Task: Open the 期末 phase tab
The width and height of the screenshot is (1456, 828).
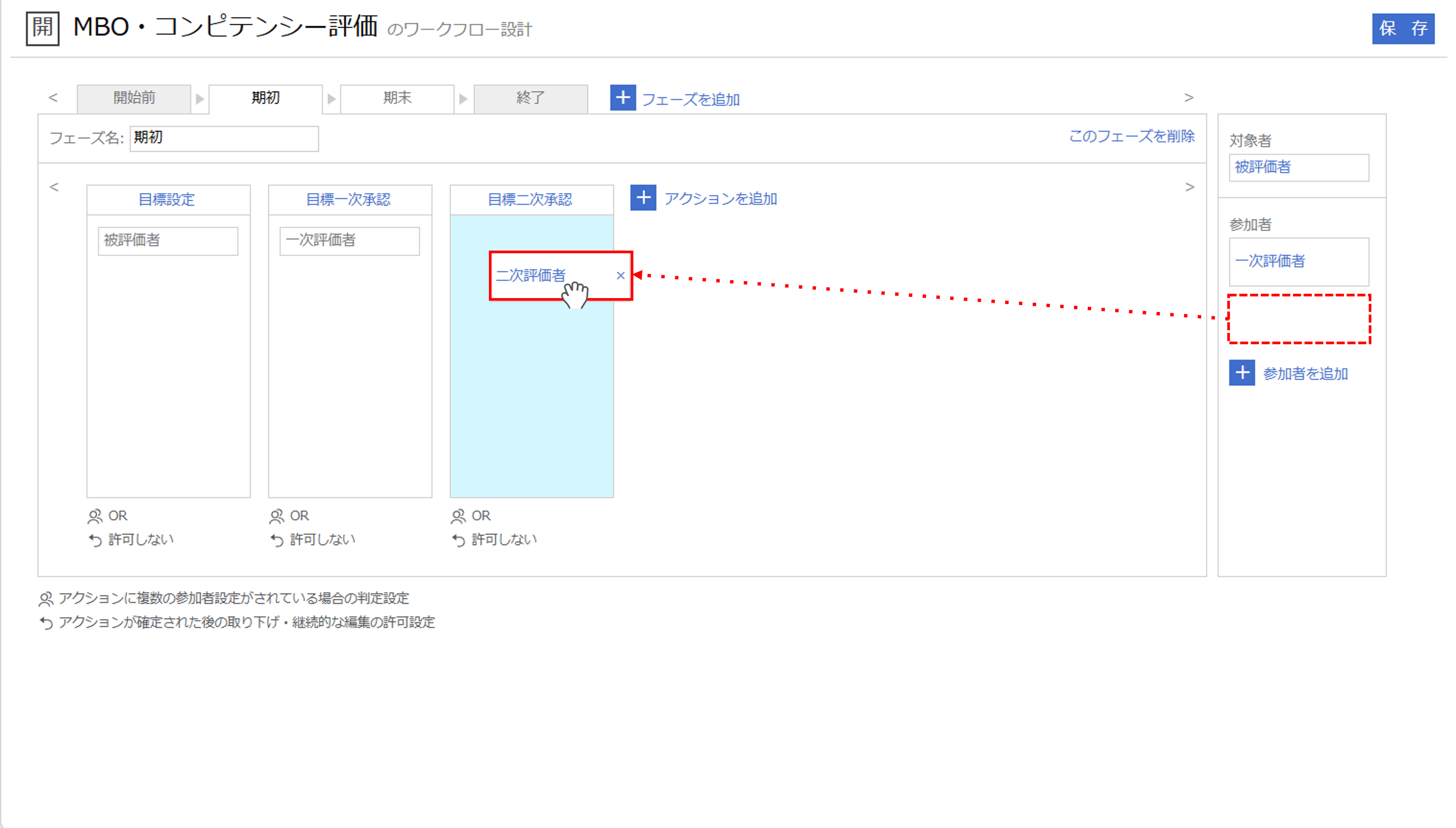Action: point(397,98)
